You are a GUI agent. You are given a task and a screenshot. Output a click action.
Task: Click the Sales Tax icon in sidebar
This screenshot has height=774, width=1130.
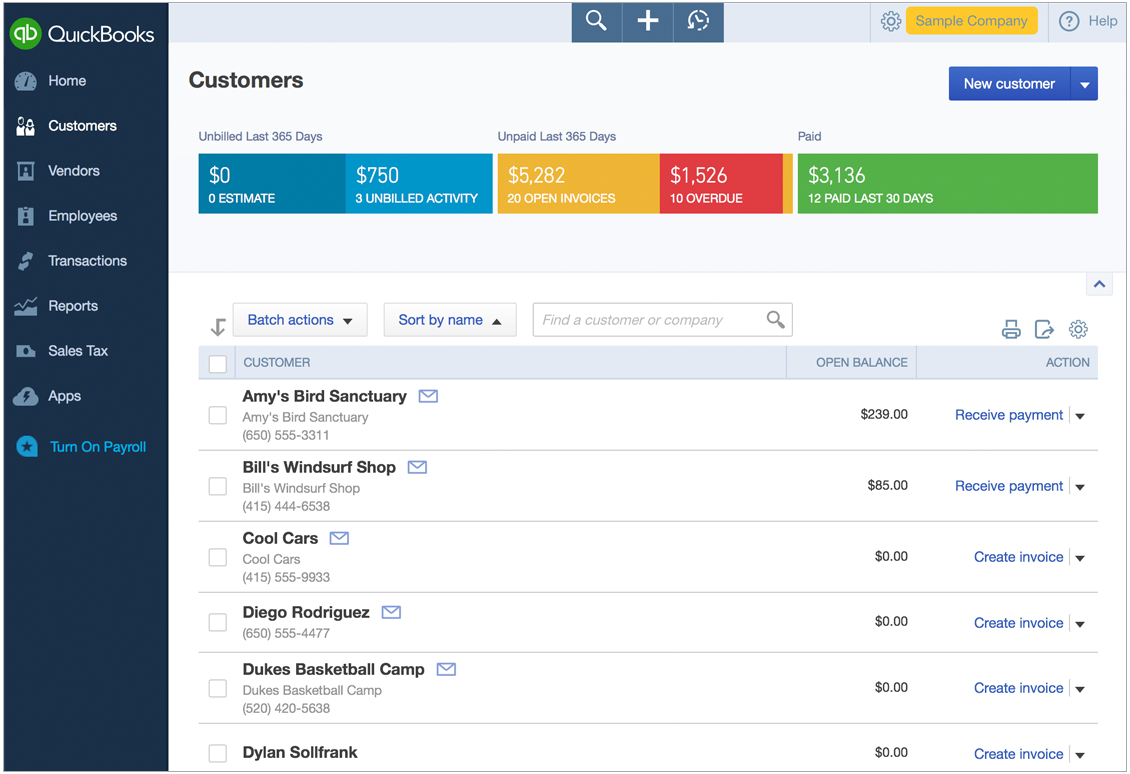point(25,351)
